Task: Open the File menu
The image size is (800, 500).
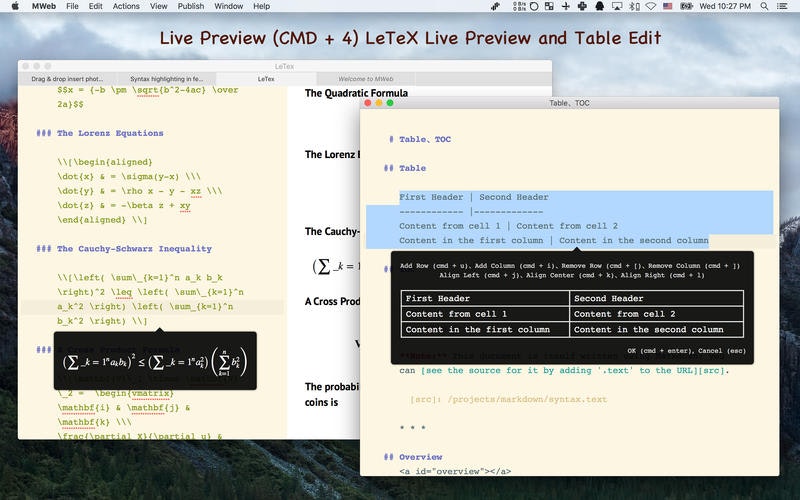Action: click(x=72, y=6)
